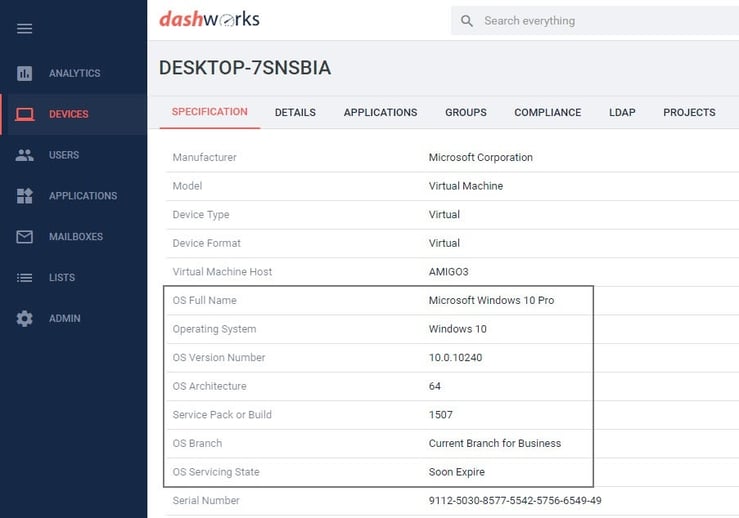739x518 pixels.
Task: Click the Mailboxes envelope icon
Action: pos(25,237)
